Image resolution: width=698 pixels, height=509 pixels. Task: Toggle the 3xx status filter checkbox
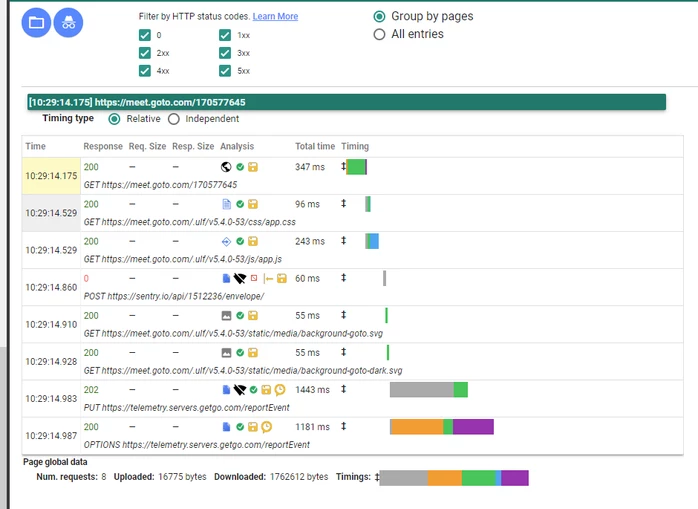click(225, 53)
